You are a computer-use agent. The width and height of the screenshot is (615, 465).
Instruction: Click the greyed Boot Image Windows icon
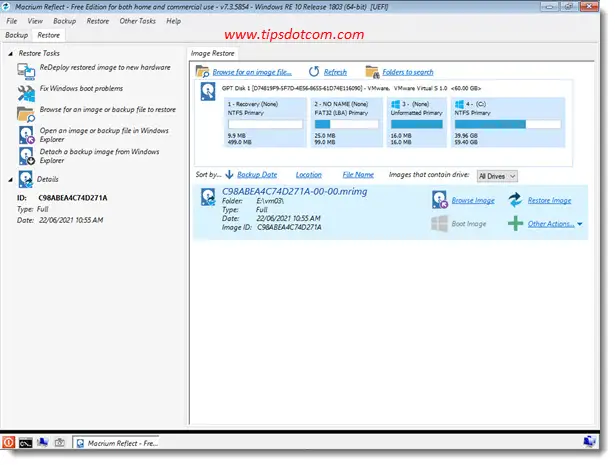(439, 223)
